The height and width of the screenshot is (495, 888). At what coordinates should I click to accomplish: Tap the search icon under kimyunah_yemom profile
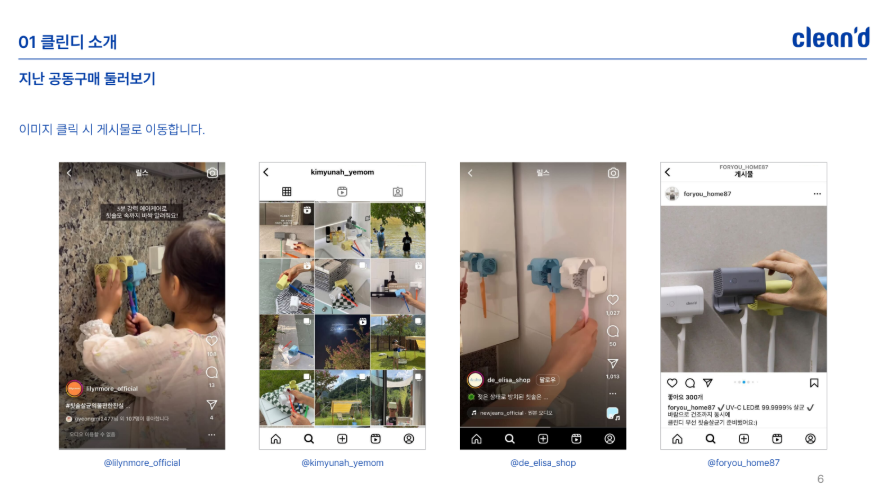[x=309, y=439]
